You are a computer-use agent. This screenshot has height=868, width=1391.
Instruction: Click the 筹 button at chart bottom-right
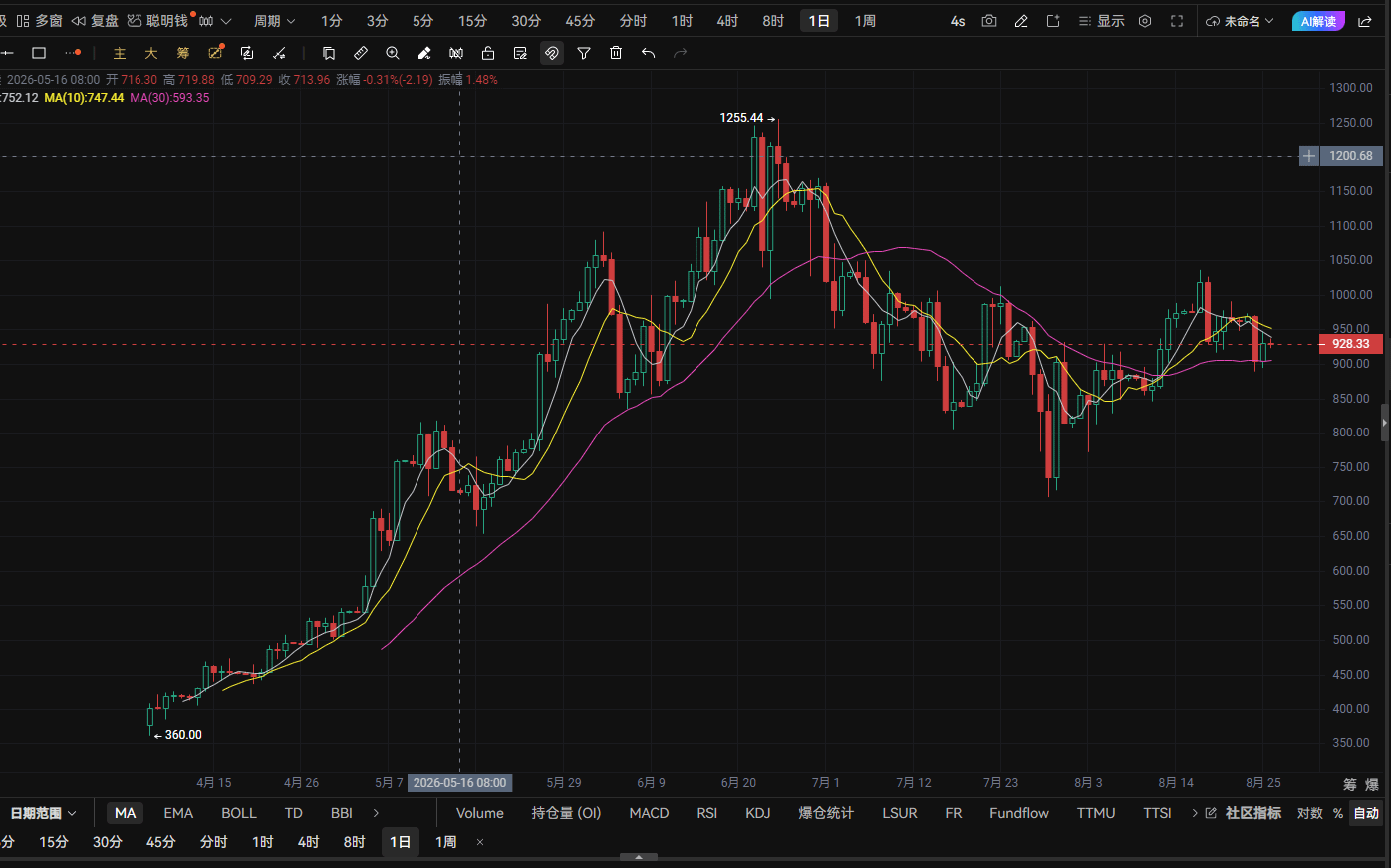click(x=1350, y=785)
